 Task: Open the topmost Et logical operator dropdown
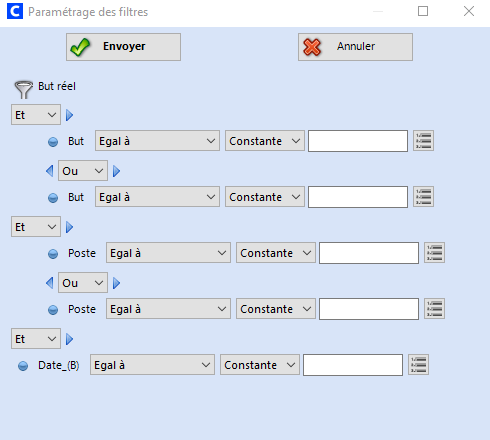point(36,115)
